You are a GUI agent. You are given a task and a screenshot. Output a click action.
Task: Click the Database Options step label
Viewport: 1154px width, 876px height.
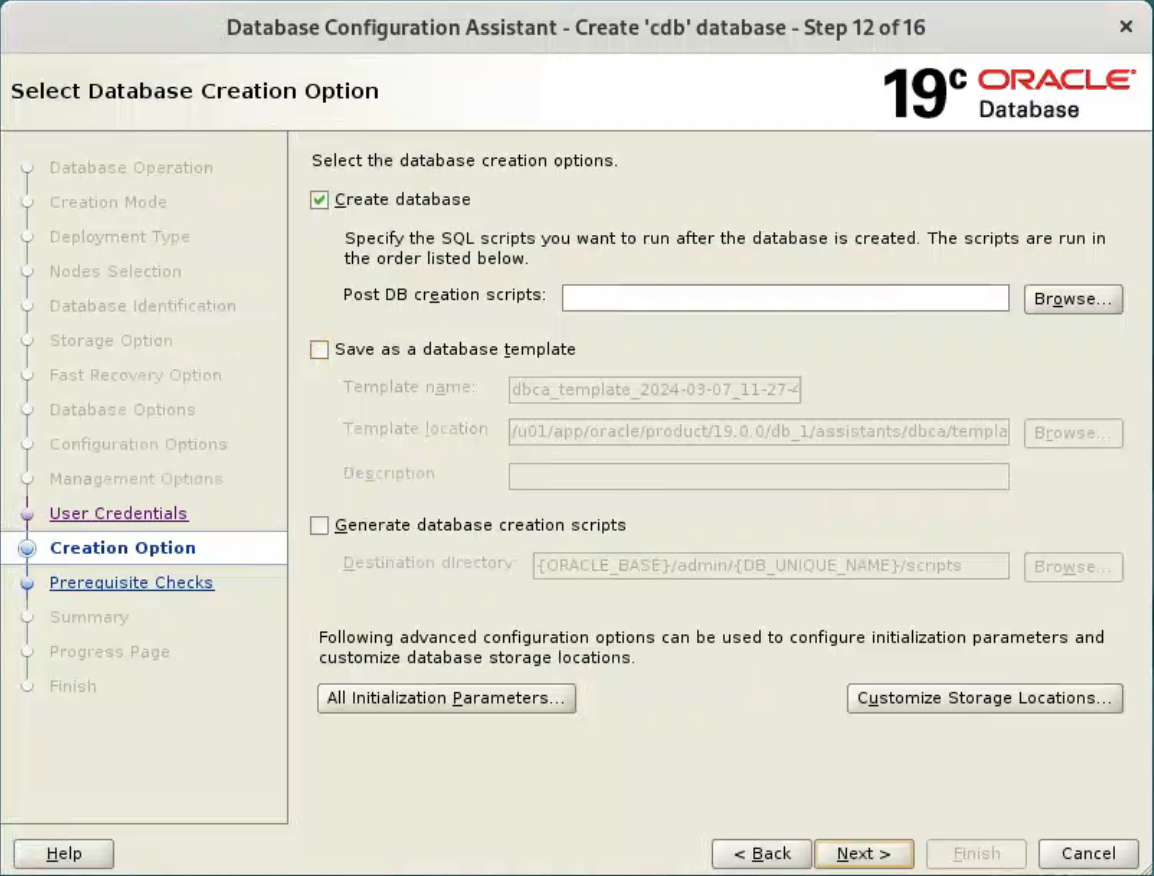[122, 409]
